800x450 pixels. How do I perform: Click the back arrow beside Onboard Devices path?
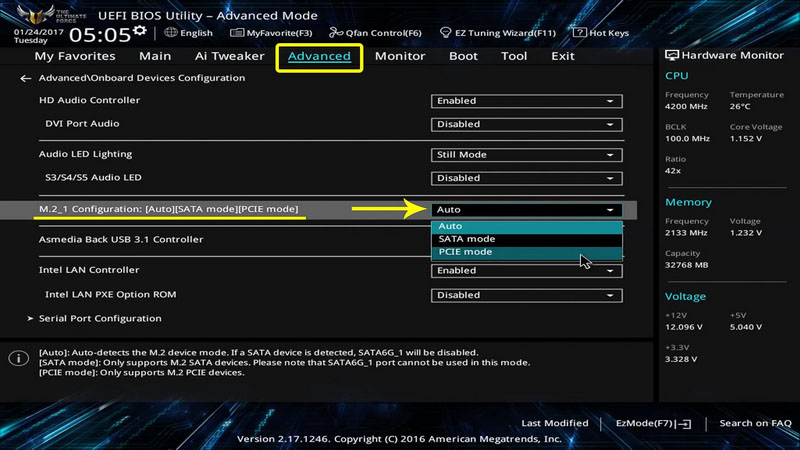[25, 78]
